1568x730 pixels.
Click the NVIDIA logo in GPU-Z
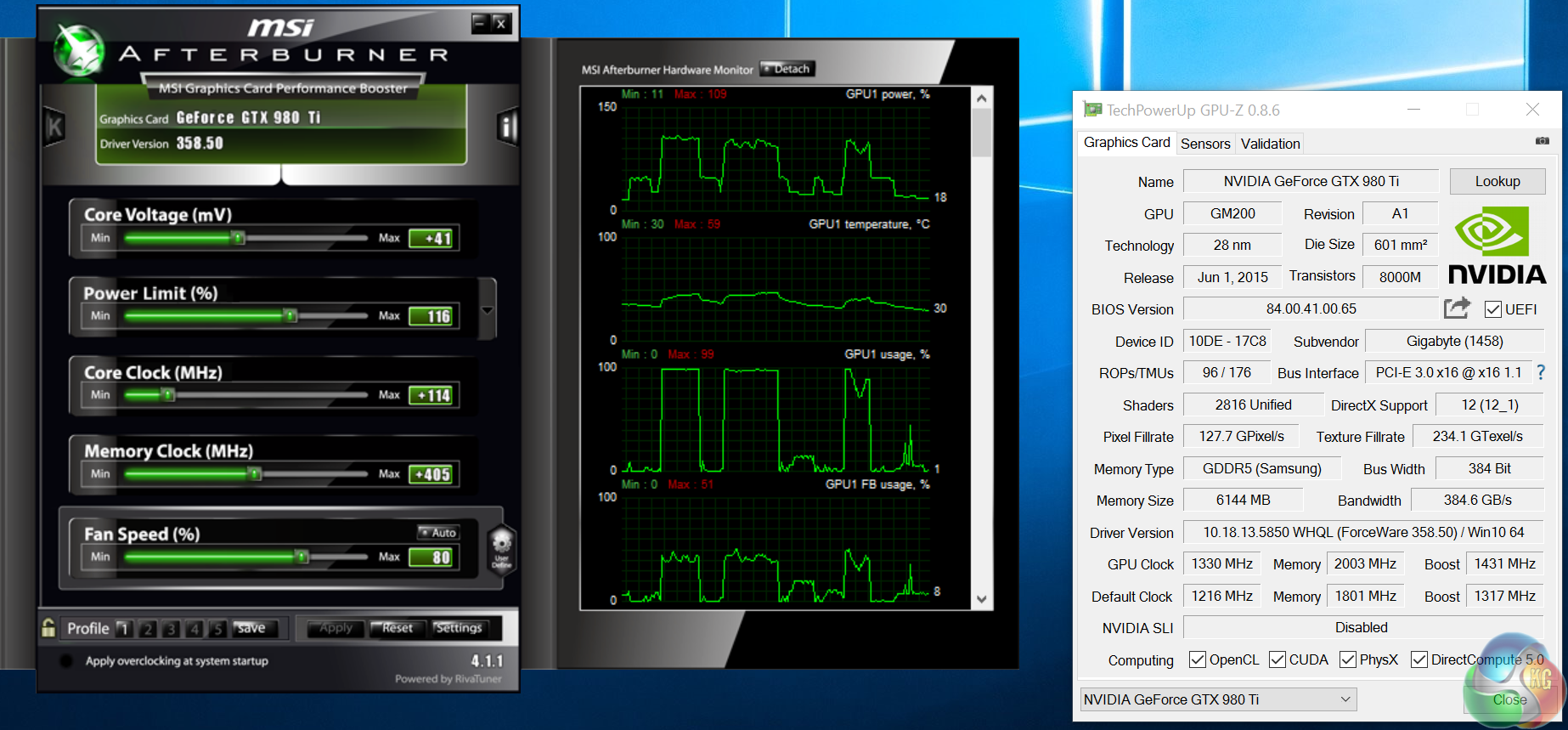point(1496,246)
